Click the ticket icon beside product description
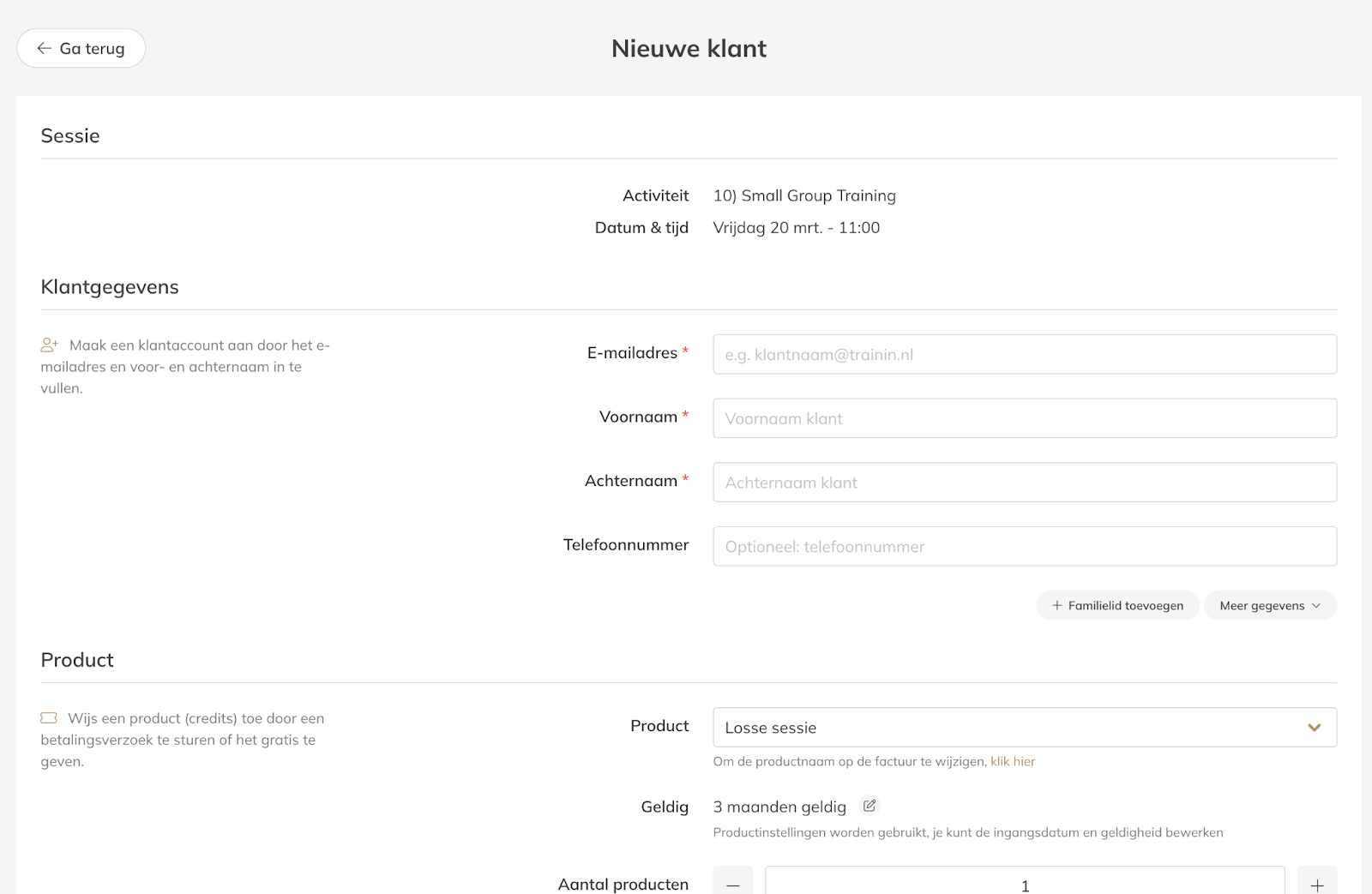The image size is (1372, 894). [49, 718]
